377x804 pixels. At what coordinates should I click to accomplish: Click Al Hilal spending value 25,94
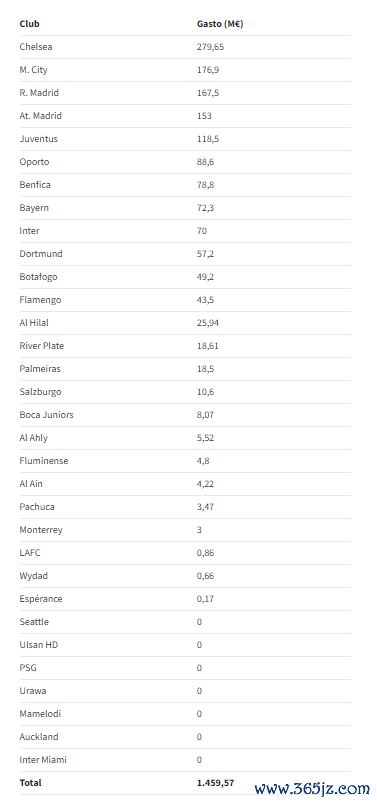pyautogui.click(x=208, y=323)
